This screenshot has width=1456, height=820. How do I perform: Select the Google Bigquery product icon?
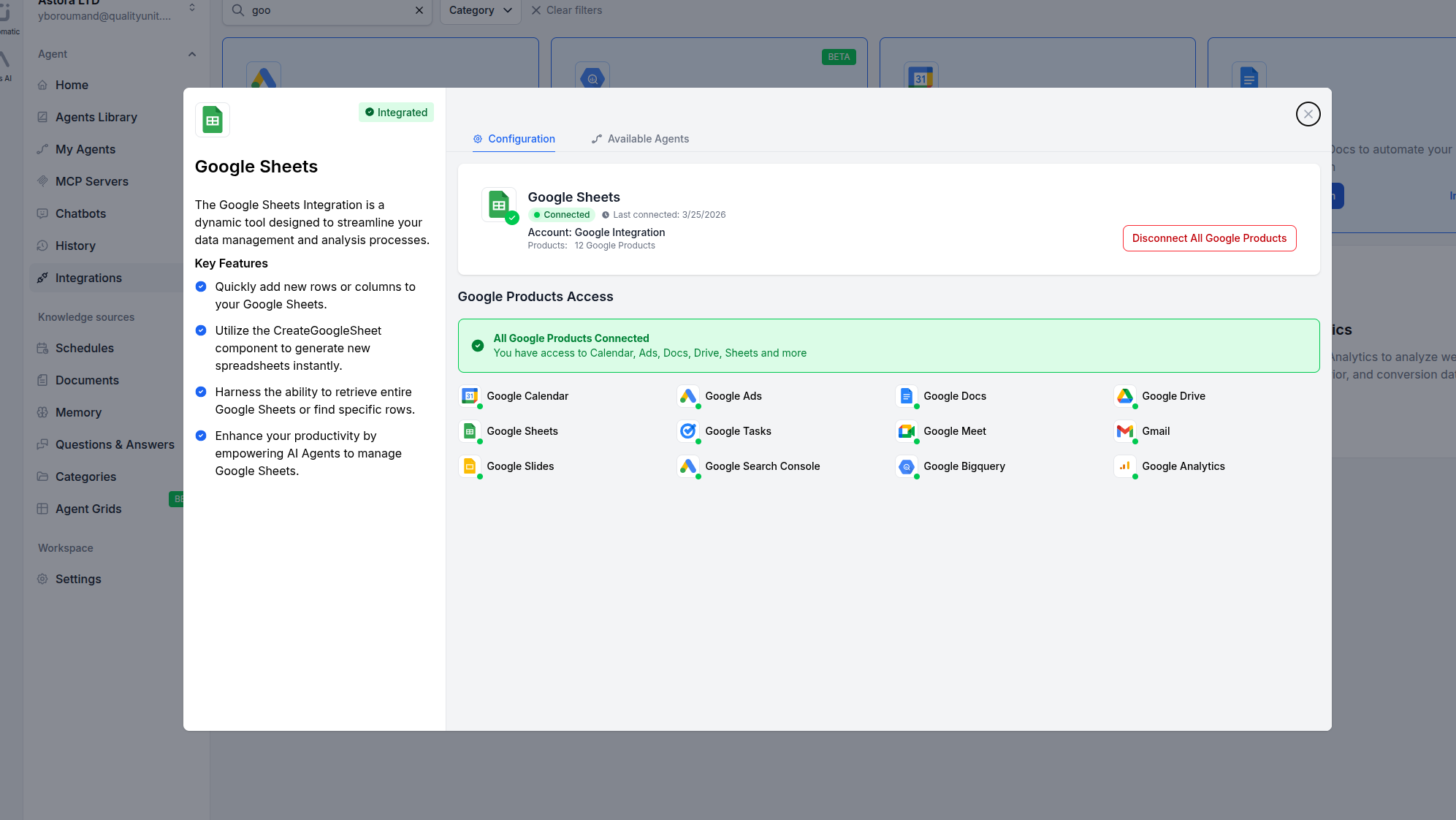[x=906, y=466]
